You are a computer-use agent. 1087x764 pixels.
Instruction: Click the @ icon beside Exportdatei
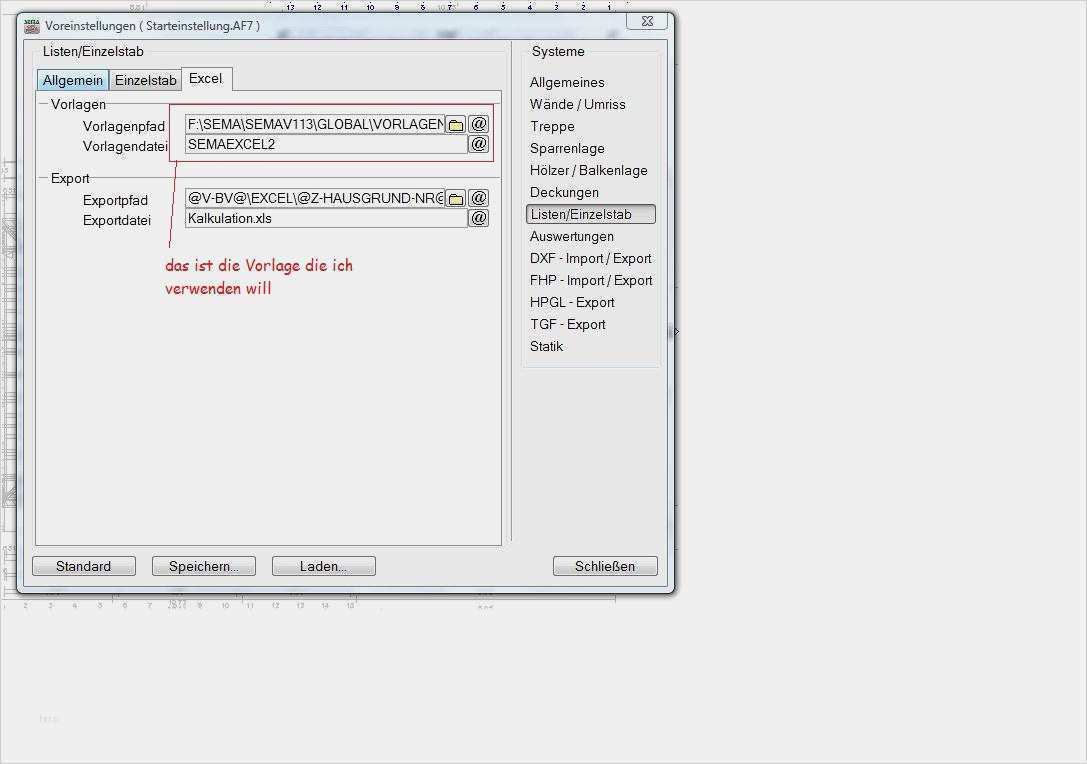478,218
